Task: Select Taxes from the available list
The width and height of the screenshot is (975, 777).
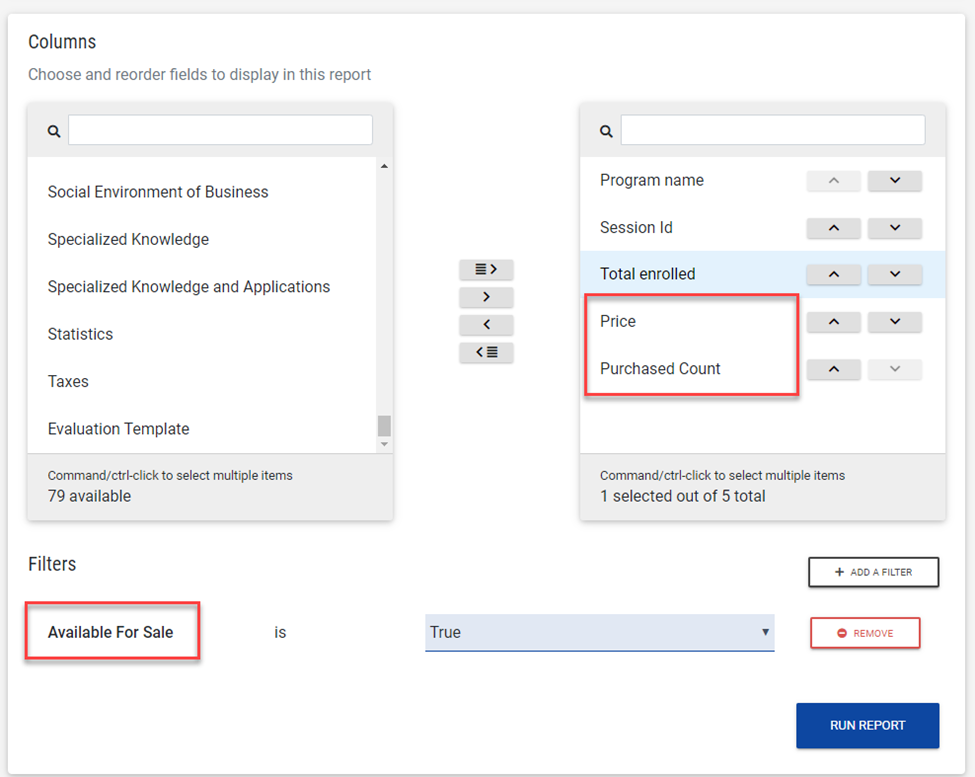Action: point(68,382)
